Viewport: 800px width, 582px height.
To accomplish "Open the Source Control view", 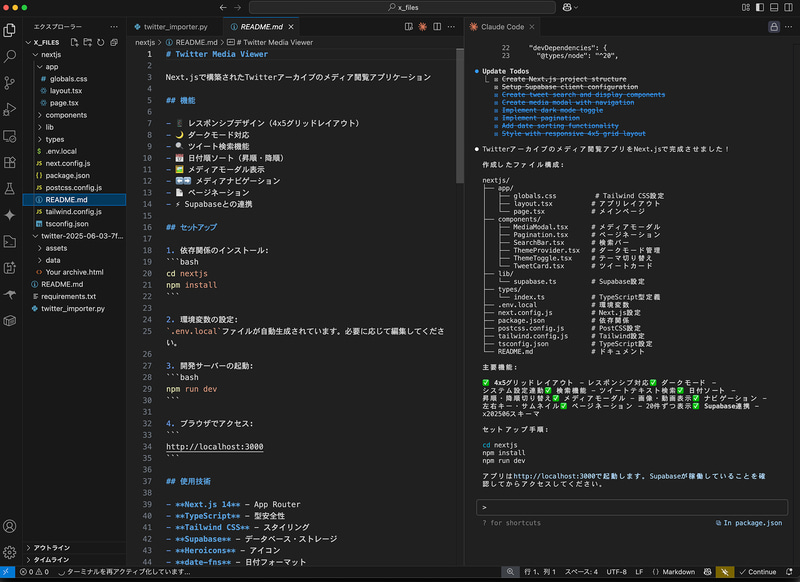I will 10,82.
